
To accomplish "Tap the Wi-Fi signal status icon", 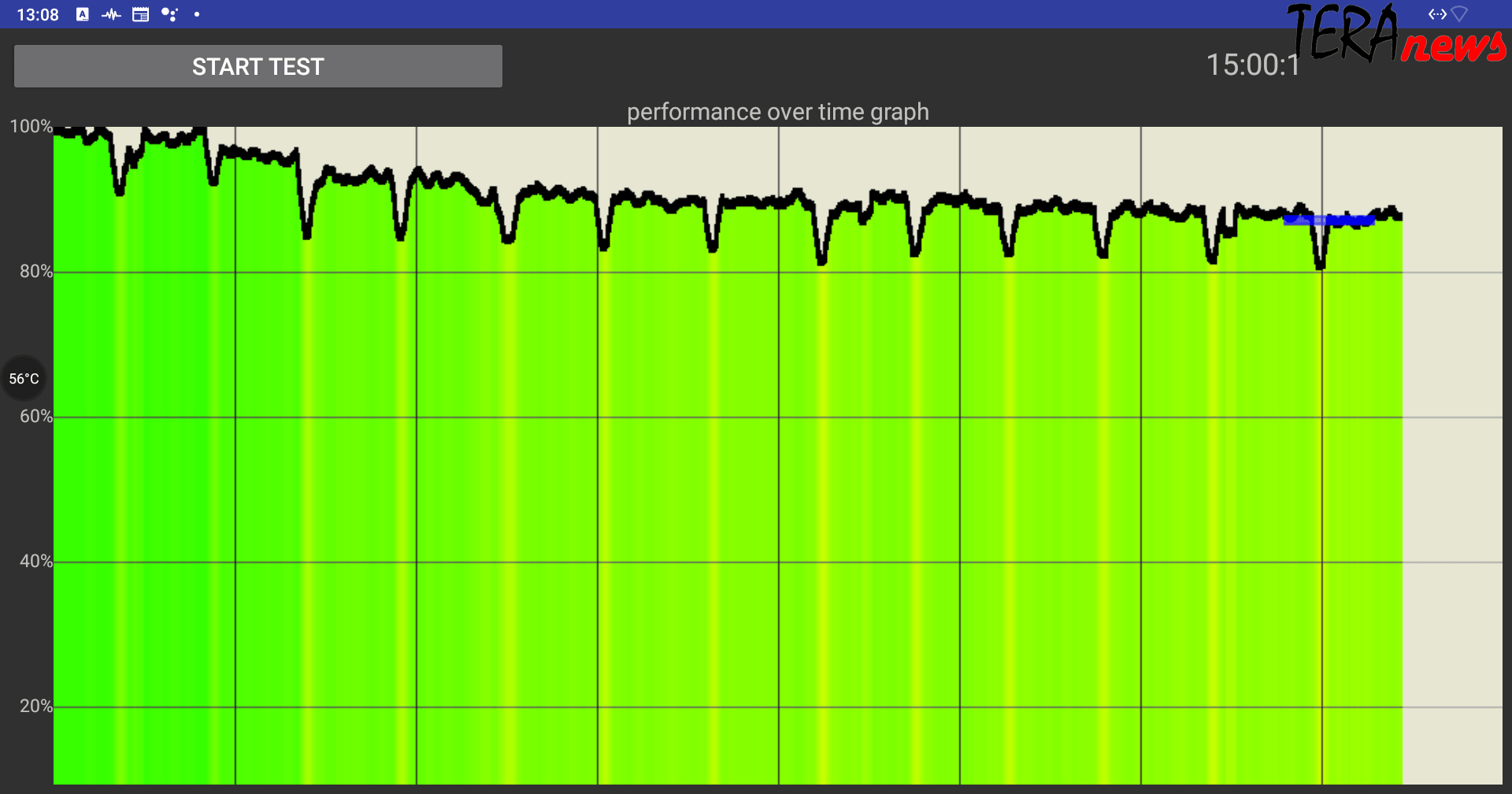I will click(x=1459, y=14).
